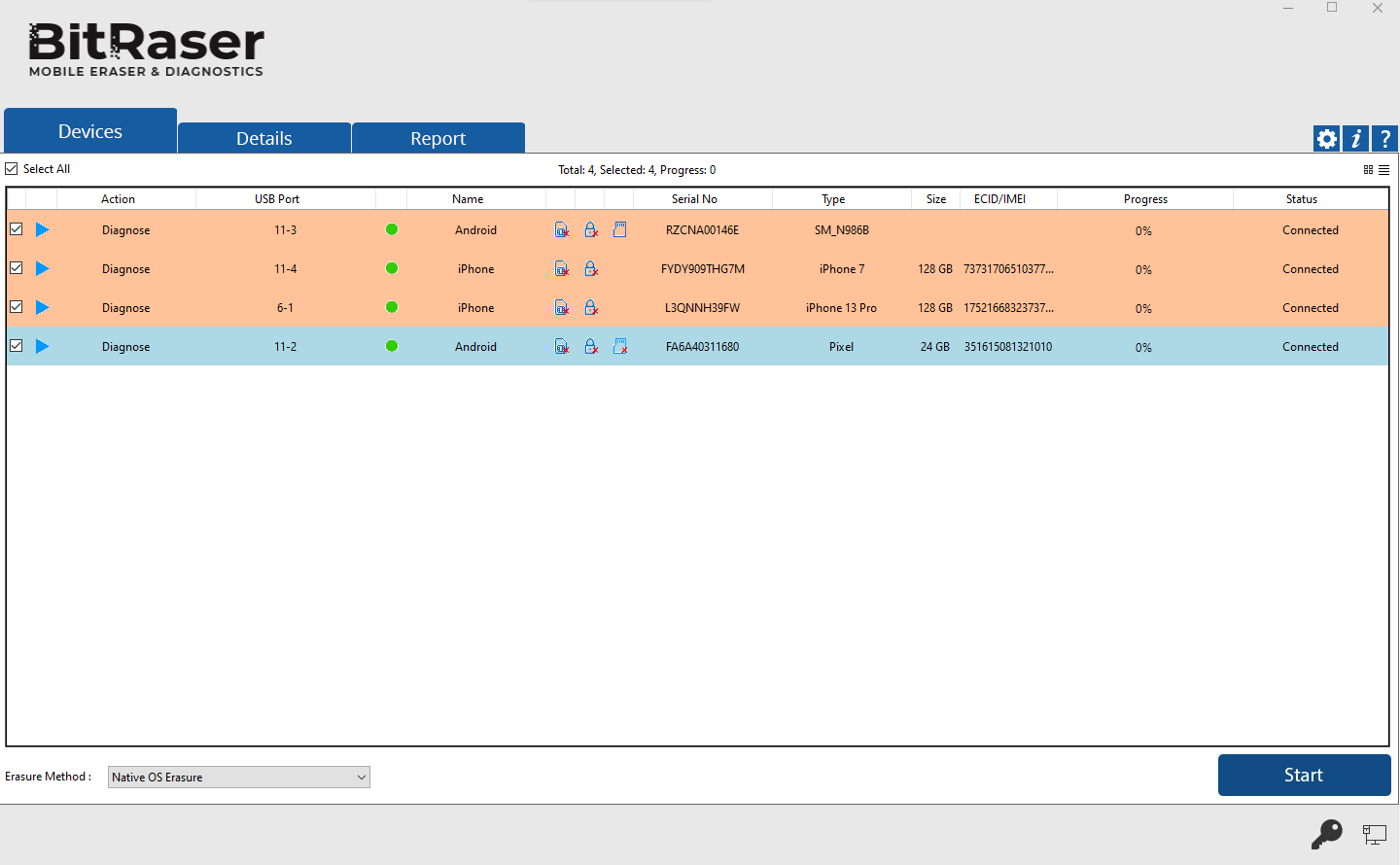Uncheck the iPhone 13 Pro device checkbox
Image resolution: width=1400 pixels, height=865 pixels.
point(17,307)
